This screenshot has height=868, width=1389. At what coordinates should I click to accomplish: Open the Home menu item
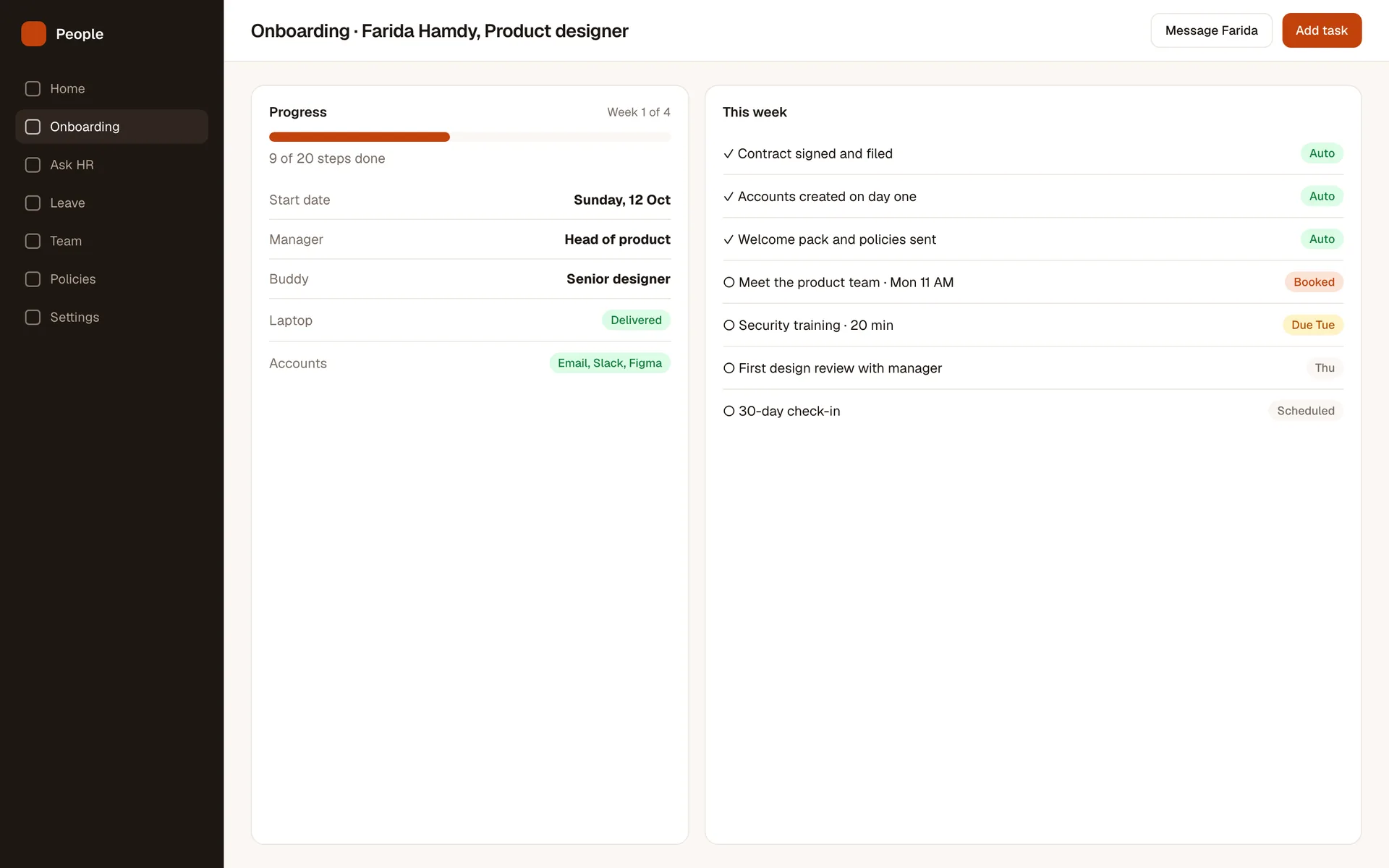pyautogui.click(x=111, y=89)
